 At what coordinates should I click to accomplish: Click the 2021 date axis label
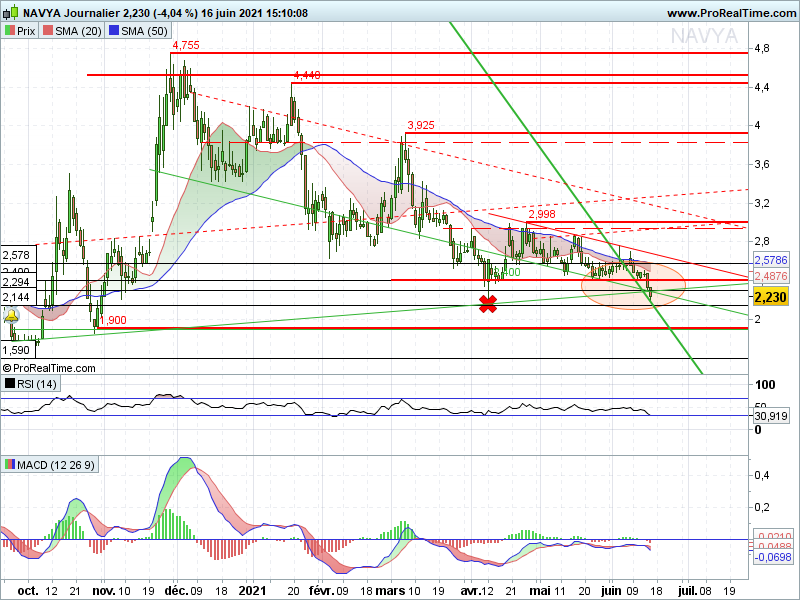[253, 591]
